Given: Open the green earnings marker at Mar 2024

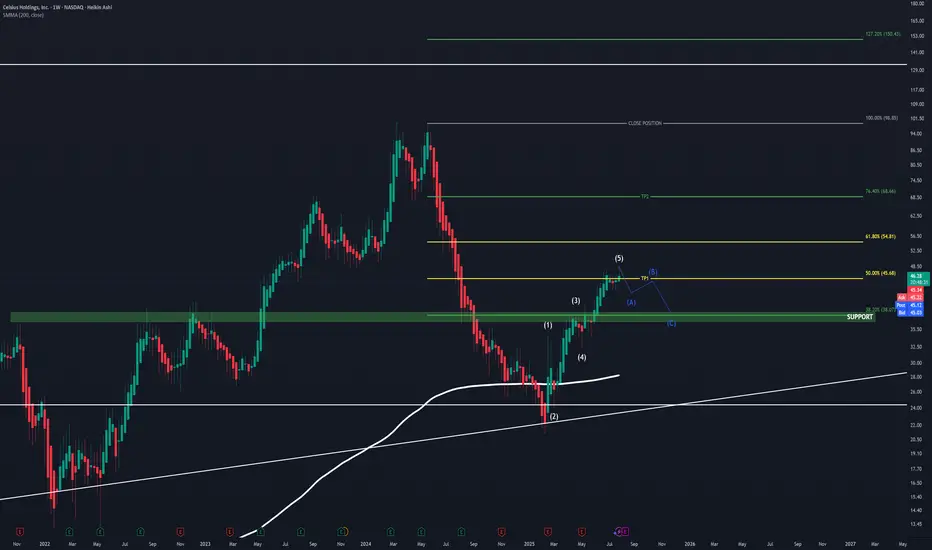Looking at the screenshot, I should 391,531.
